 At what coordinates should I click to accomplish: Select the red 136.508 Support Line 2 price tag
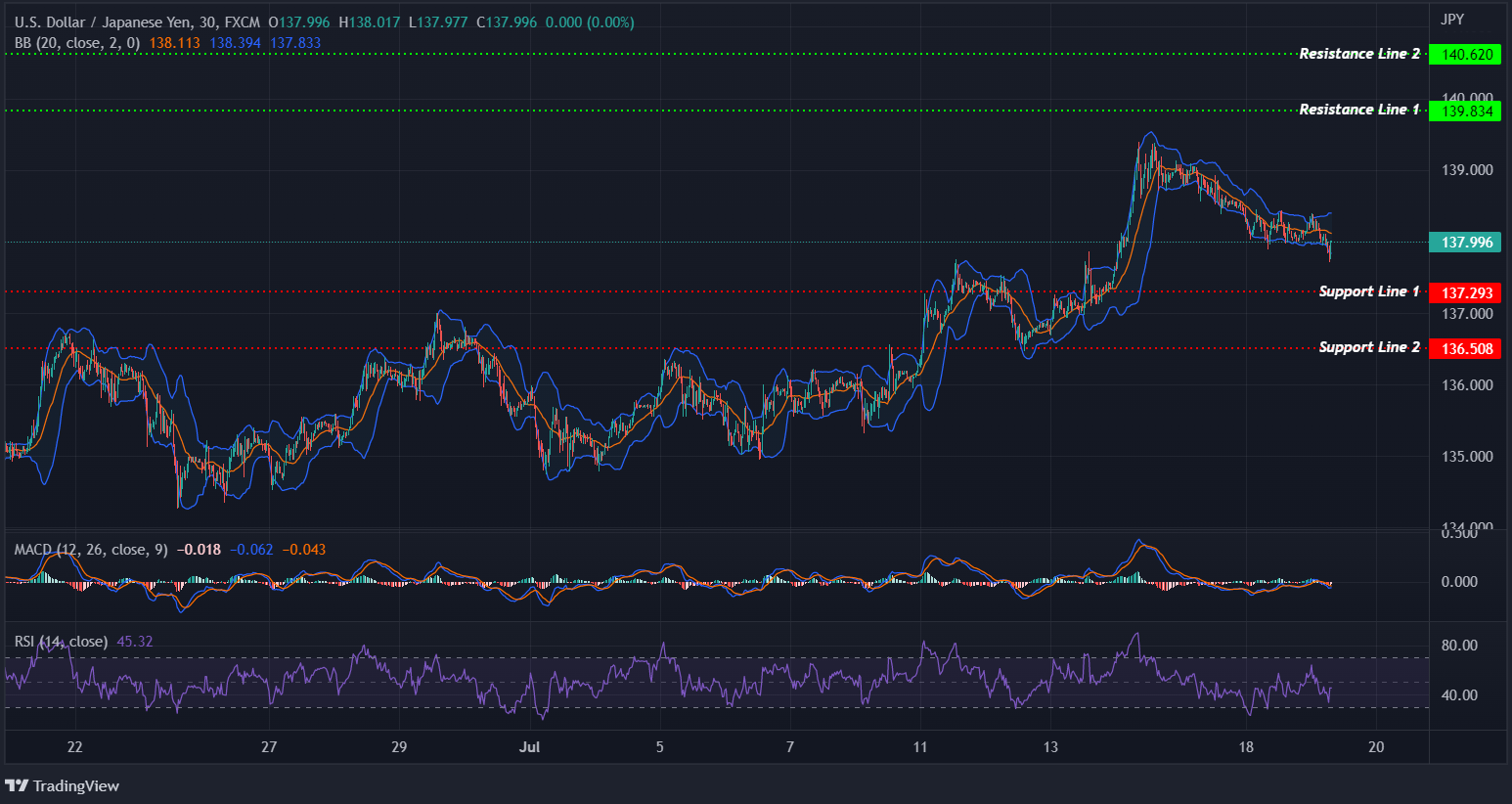(1465, 348)
